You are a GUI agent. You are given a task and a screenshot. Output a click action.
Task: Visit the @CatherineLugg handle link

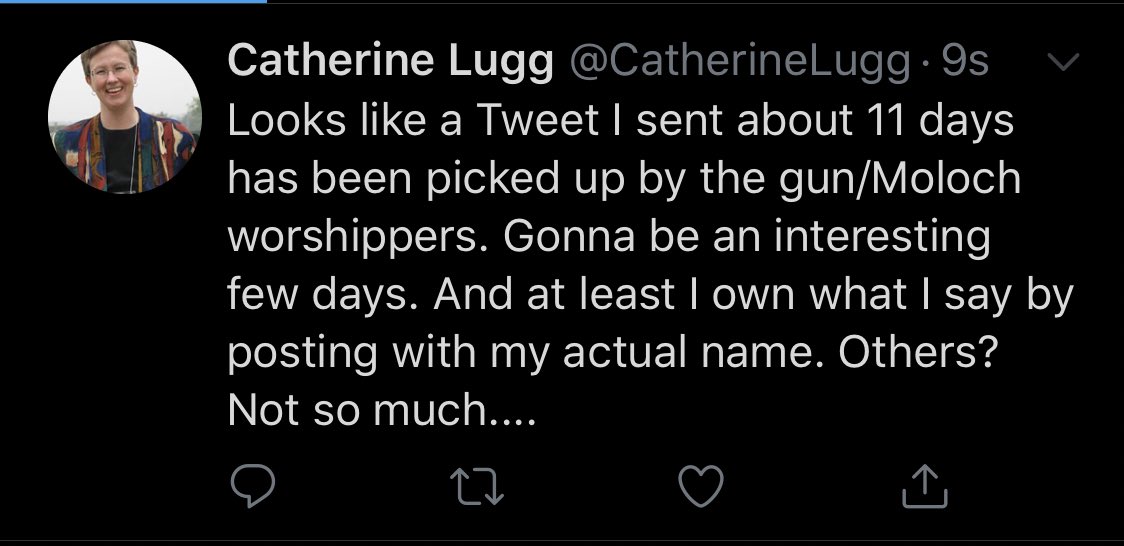click(740, 62)
